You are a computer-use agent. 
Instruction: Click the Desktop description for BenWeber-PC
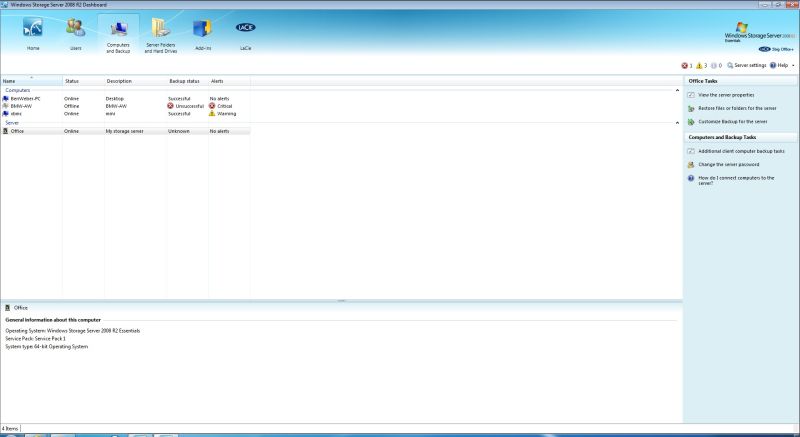click(x=114, y=98)
